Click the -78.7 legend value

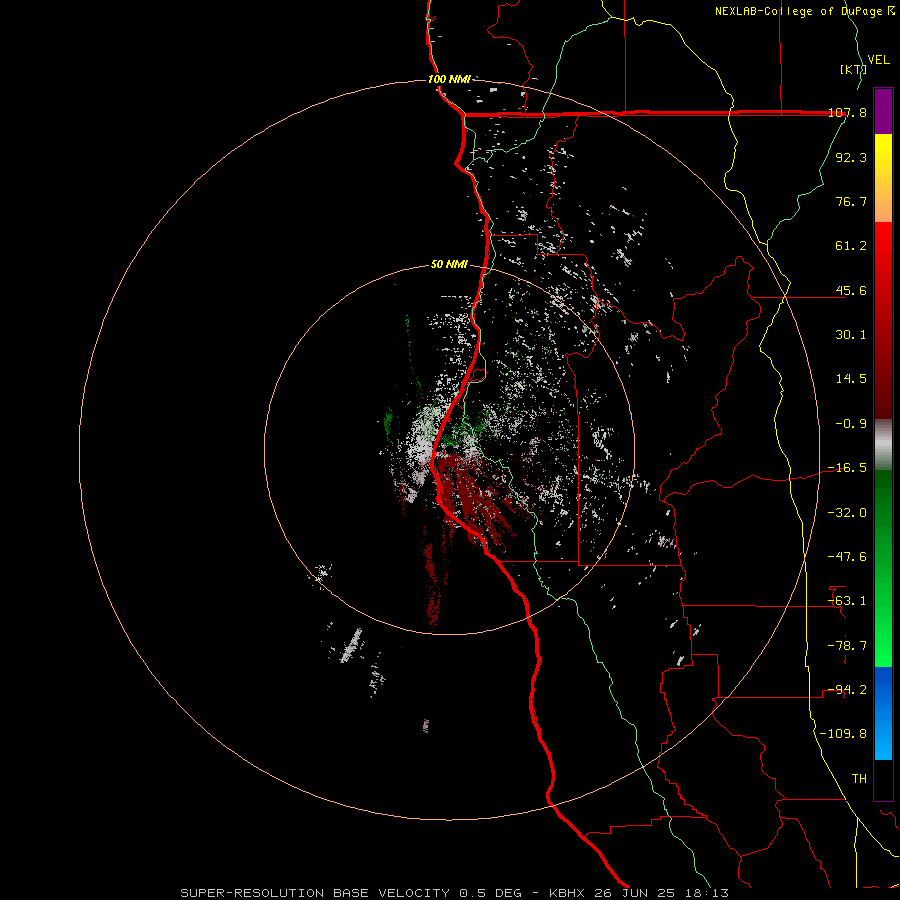[x=847, y=646]
